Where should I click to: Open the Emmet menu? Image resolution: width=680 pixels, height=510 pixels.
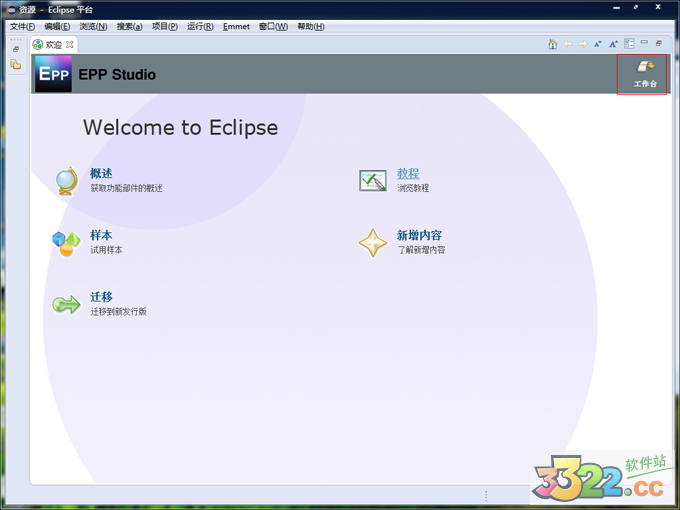(x=236, y=26)
